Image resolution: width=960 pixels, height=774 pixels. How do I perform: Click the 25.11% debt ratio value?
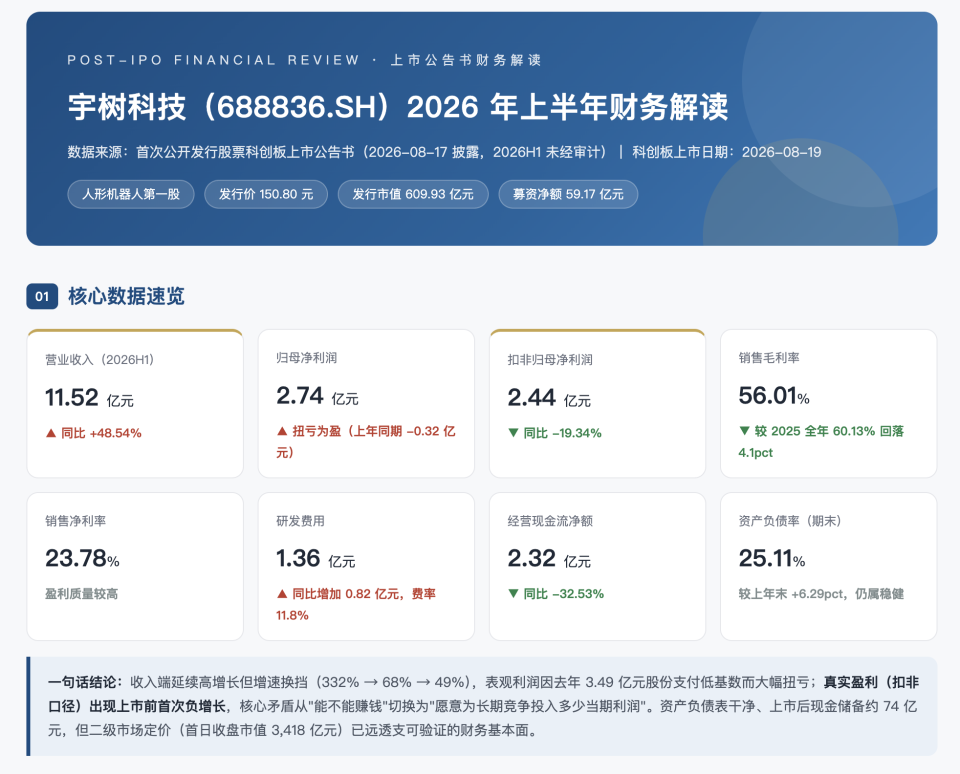pyautogui.click(x=772, y=559)
